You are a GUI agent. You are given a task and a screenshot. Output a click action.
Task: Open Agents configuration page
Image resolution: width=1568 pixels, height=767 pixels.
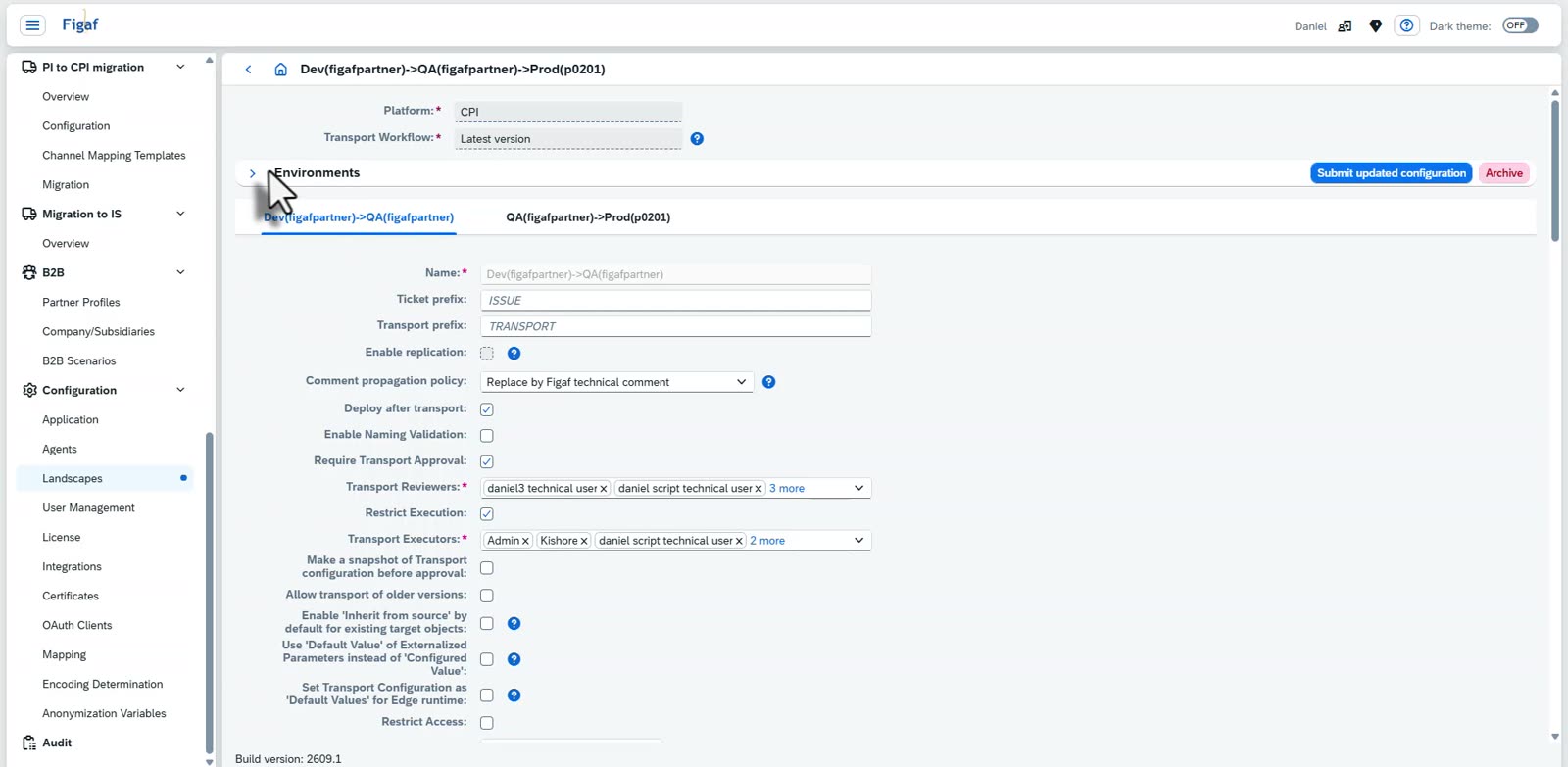click(x=60, y=449)
